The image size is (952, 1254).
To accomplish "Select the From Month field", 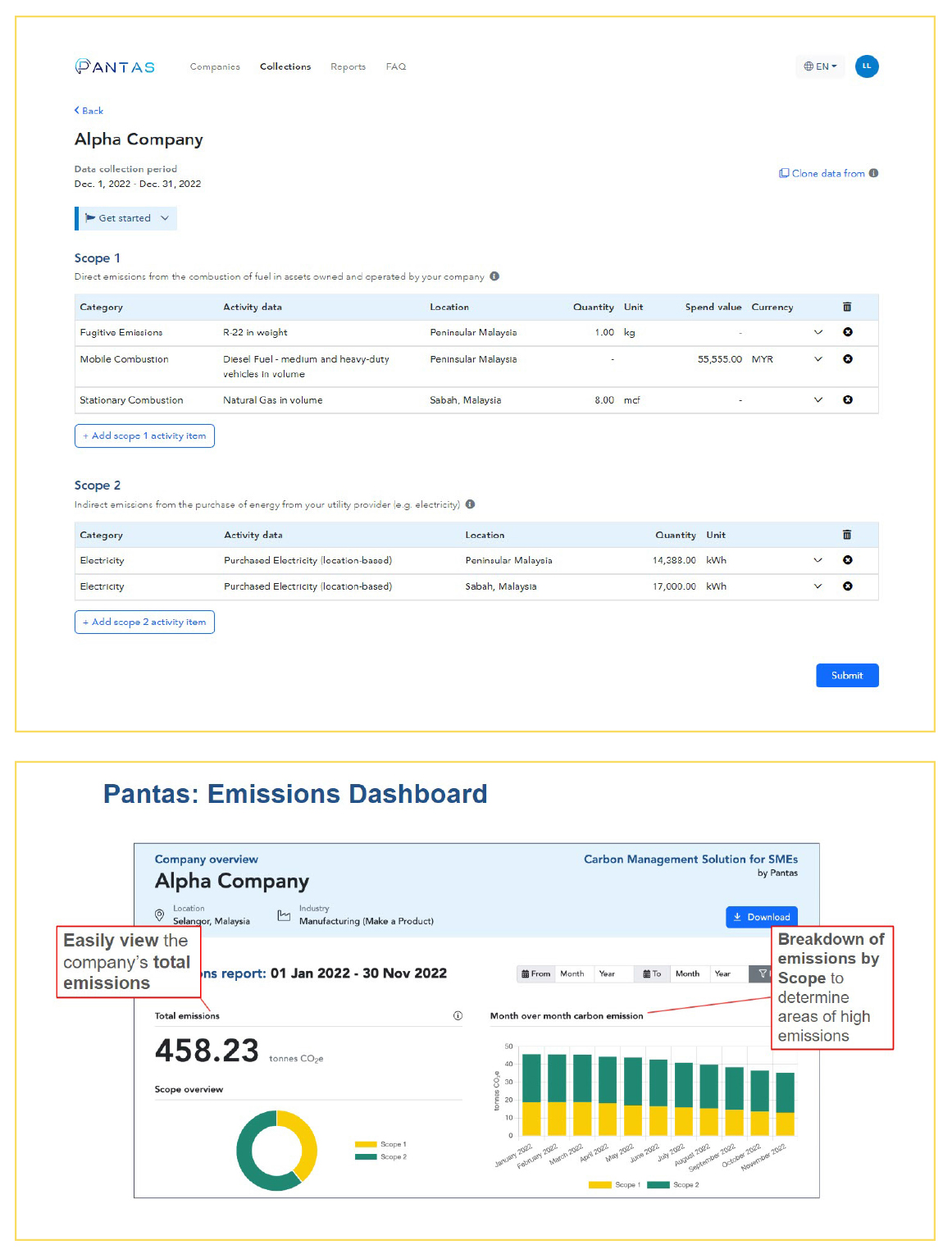I will pyautogui.click(x=574, y=974).
